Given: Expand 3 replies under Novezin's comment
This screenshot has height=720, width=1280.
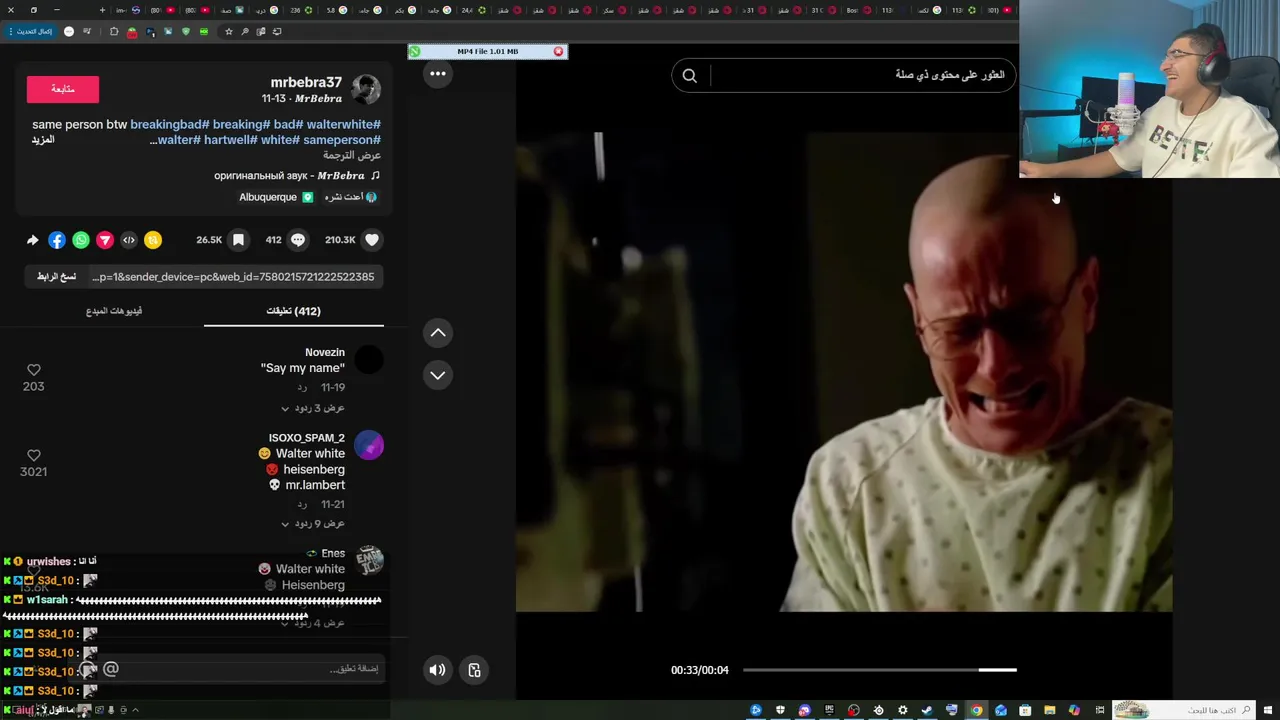Looking at the screenshot, I should [x=312, y=408].
